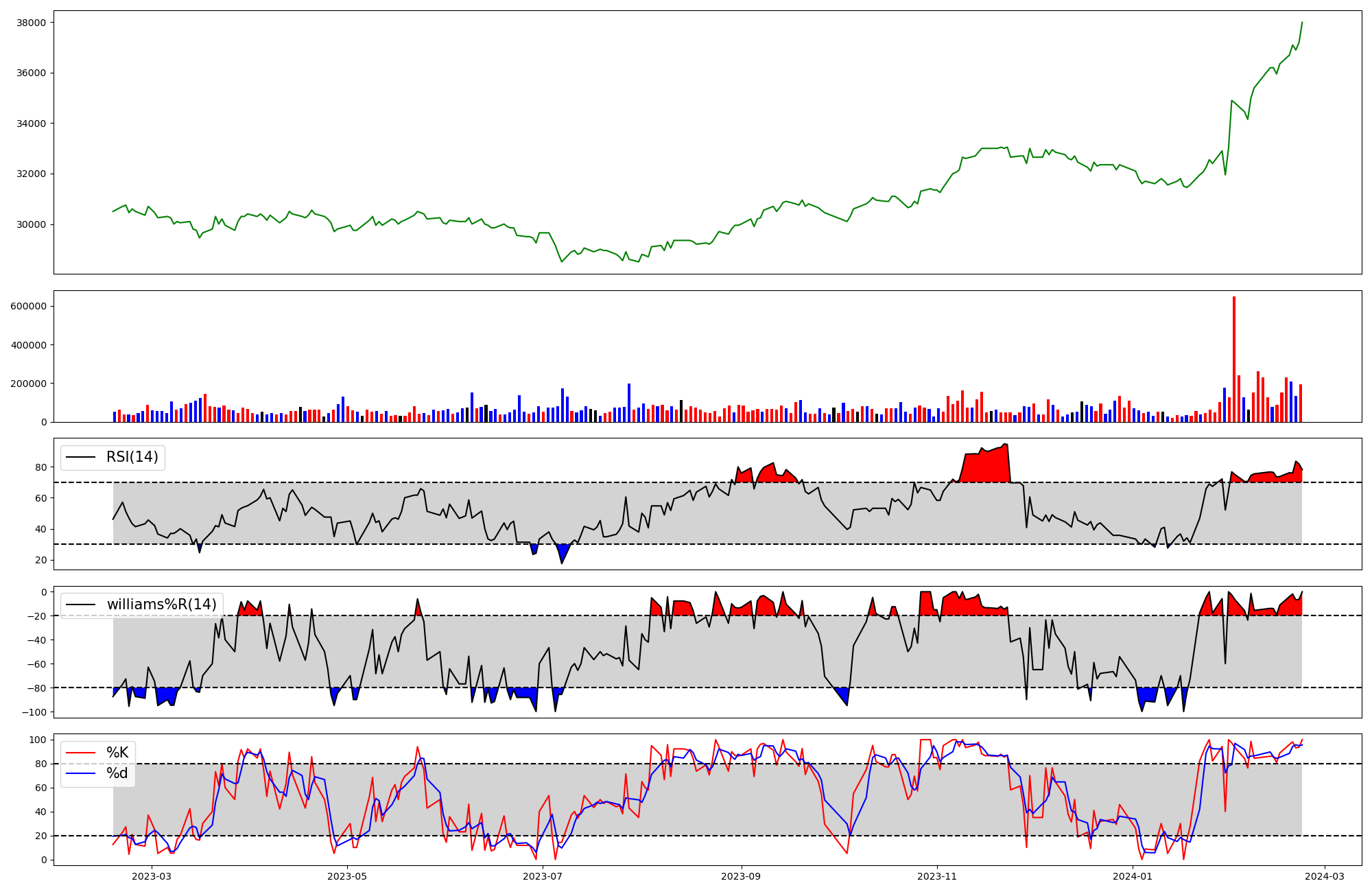Click the 32000 price axis label
Image resolution: width=1372 pixels, height=892 pixels.
tap(32, 174)
